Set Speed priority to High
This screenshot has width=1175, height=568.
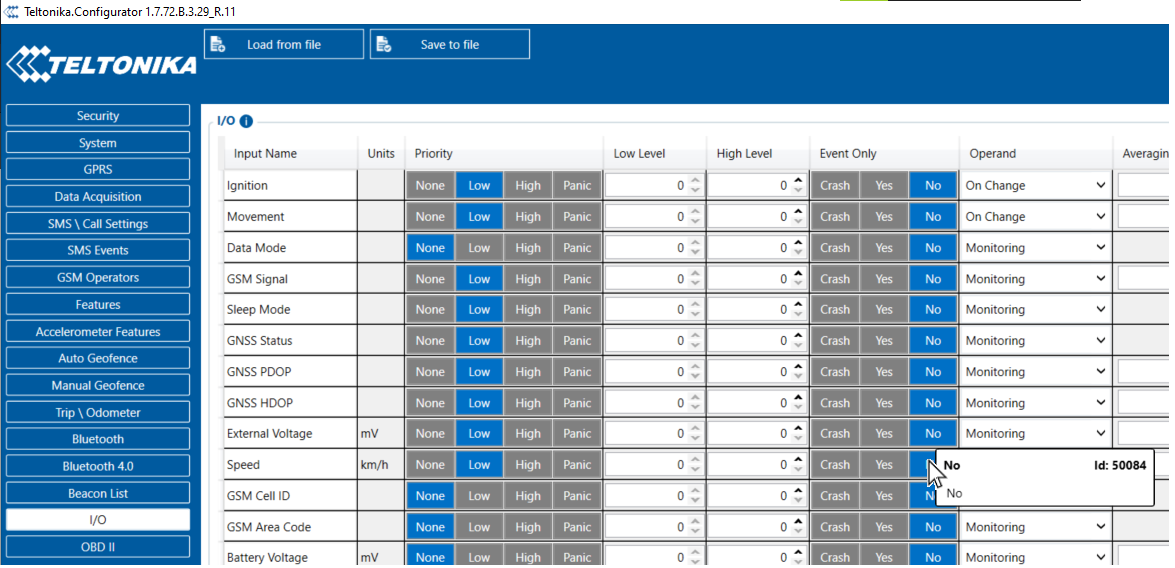[x=528, y=465]
